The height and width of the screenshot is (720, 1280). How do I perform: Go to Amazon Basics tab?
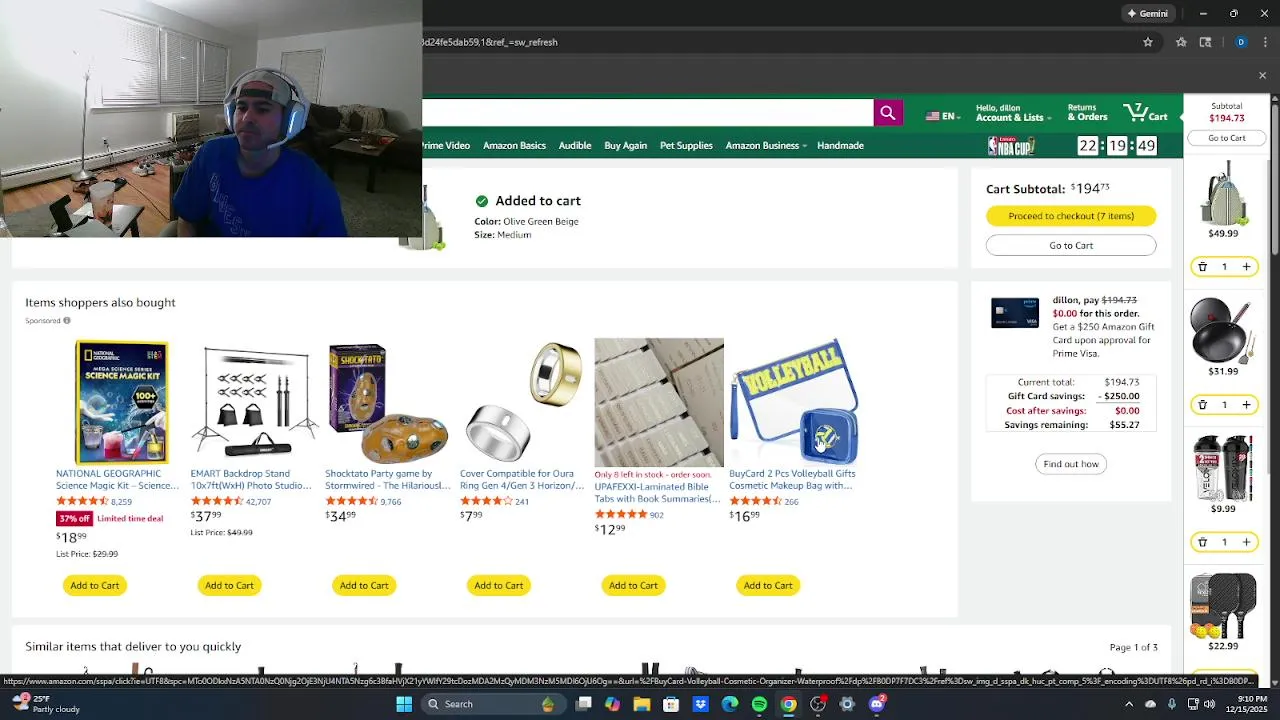[x=514, y=146]
